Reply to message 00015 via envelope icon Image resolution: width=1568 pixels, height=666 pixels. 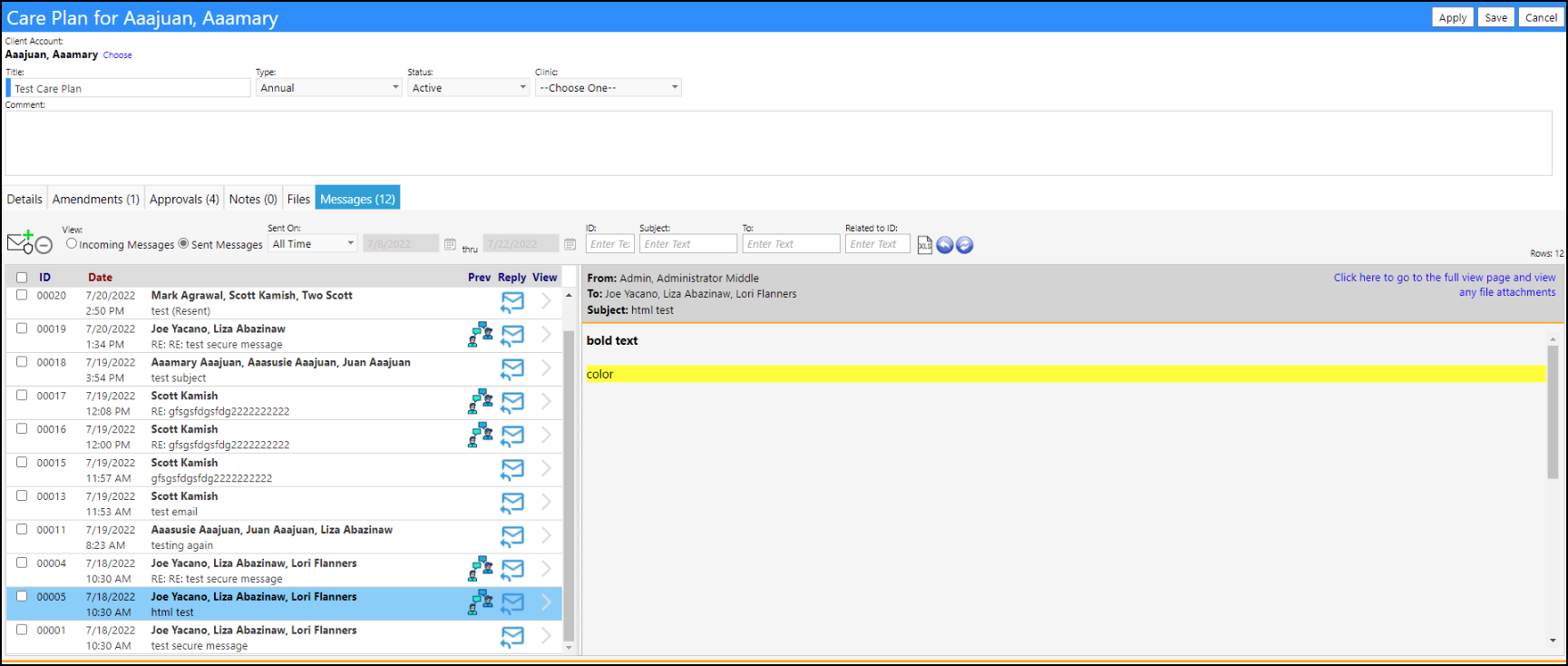point(512,469)
